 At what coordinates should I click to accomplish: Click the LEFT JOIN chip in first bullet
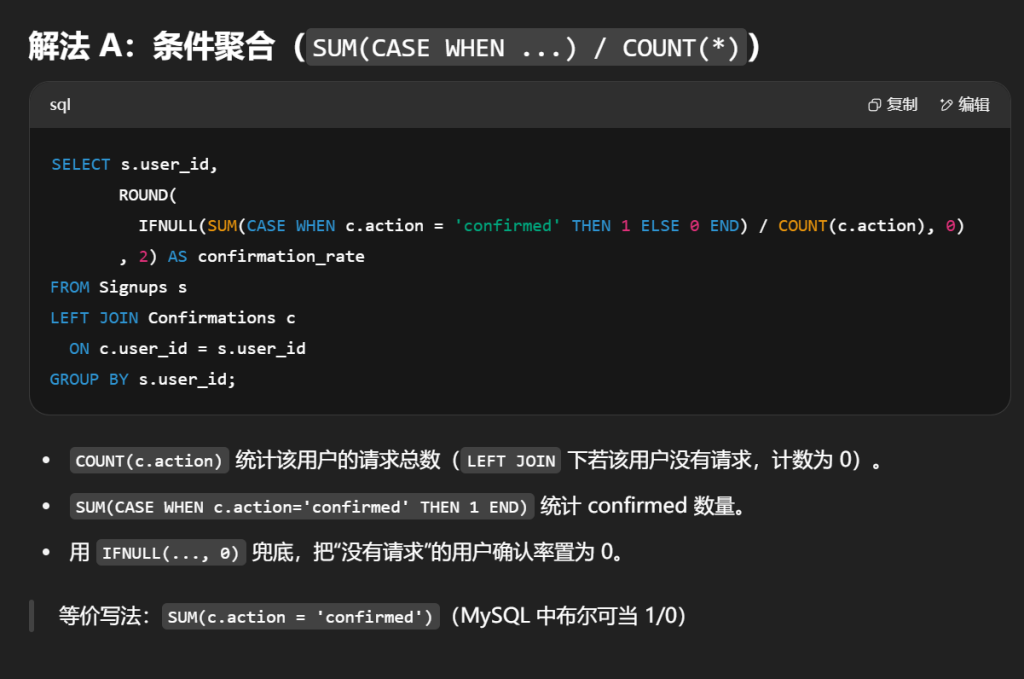point(510,461)
